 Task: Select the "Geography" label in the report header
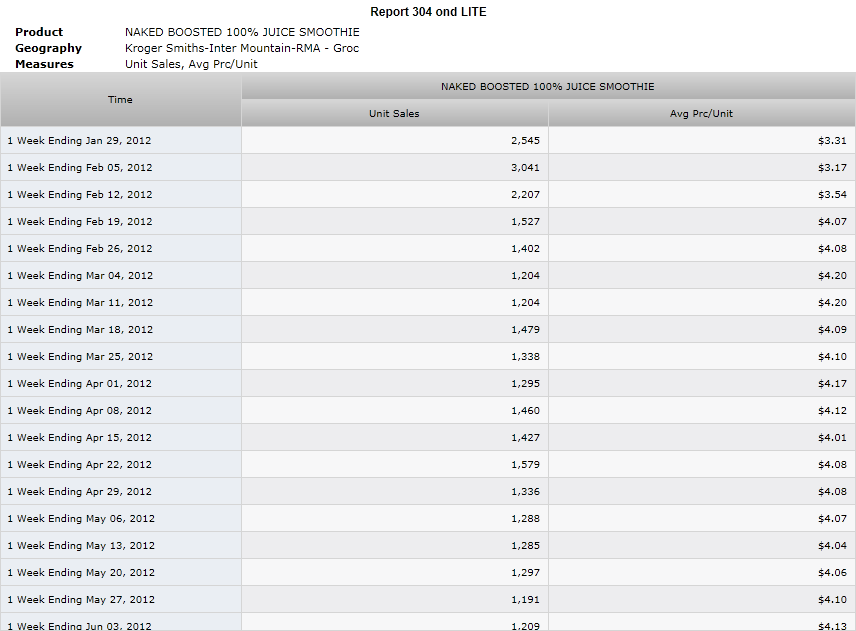(48, 48)
